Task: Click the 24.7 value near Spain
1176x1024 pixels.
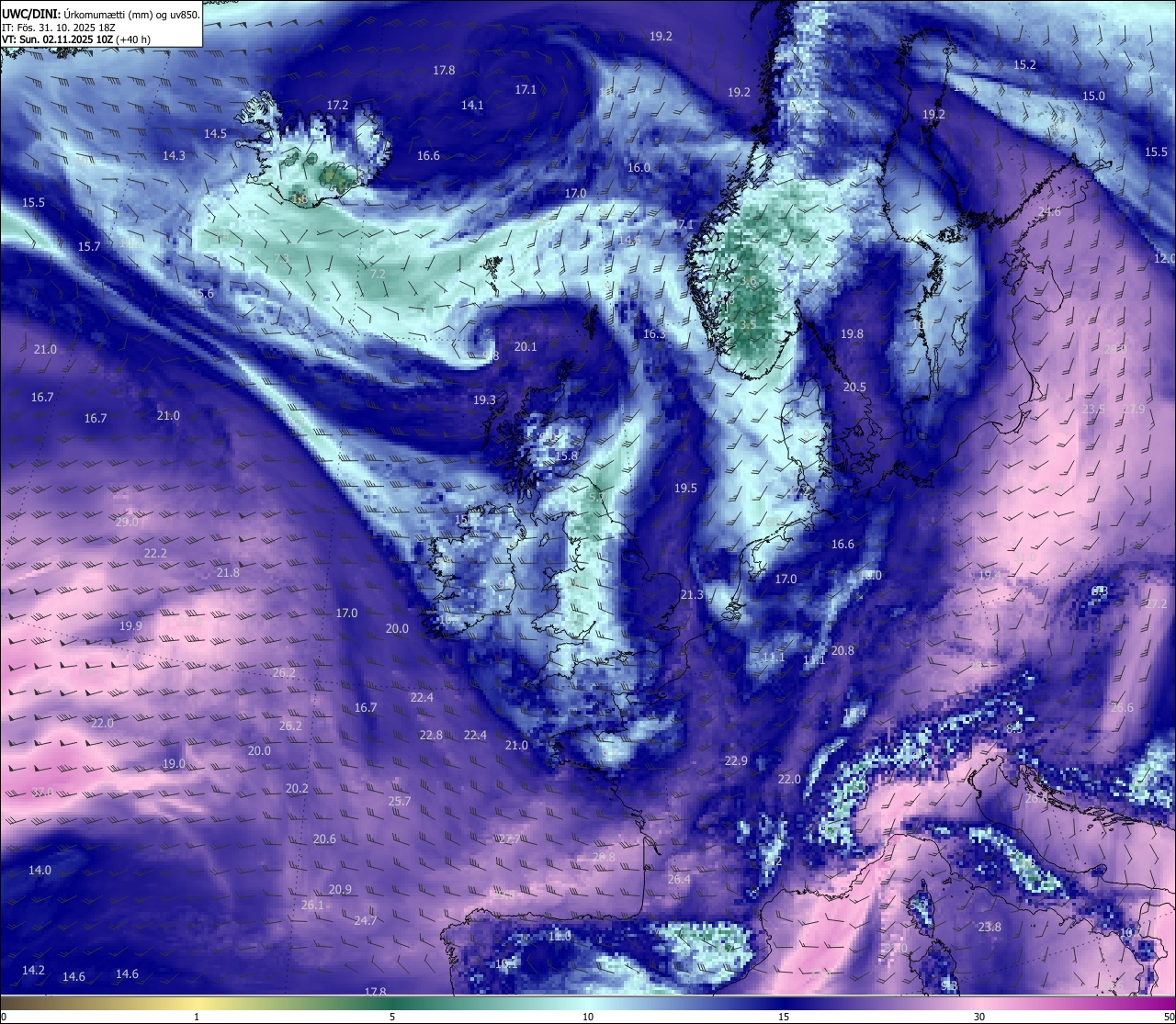Action: pyautogui.click(x=366, y=921)
